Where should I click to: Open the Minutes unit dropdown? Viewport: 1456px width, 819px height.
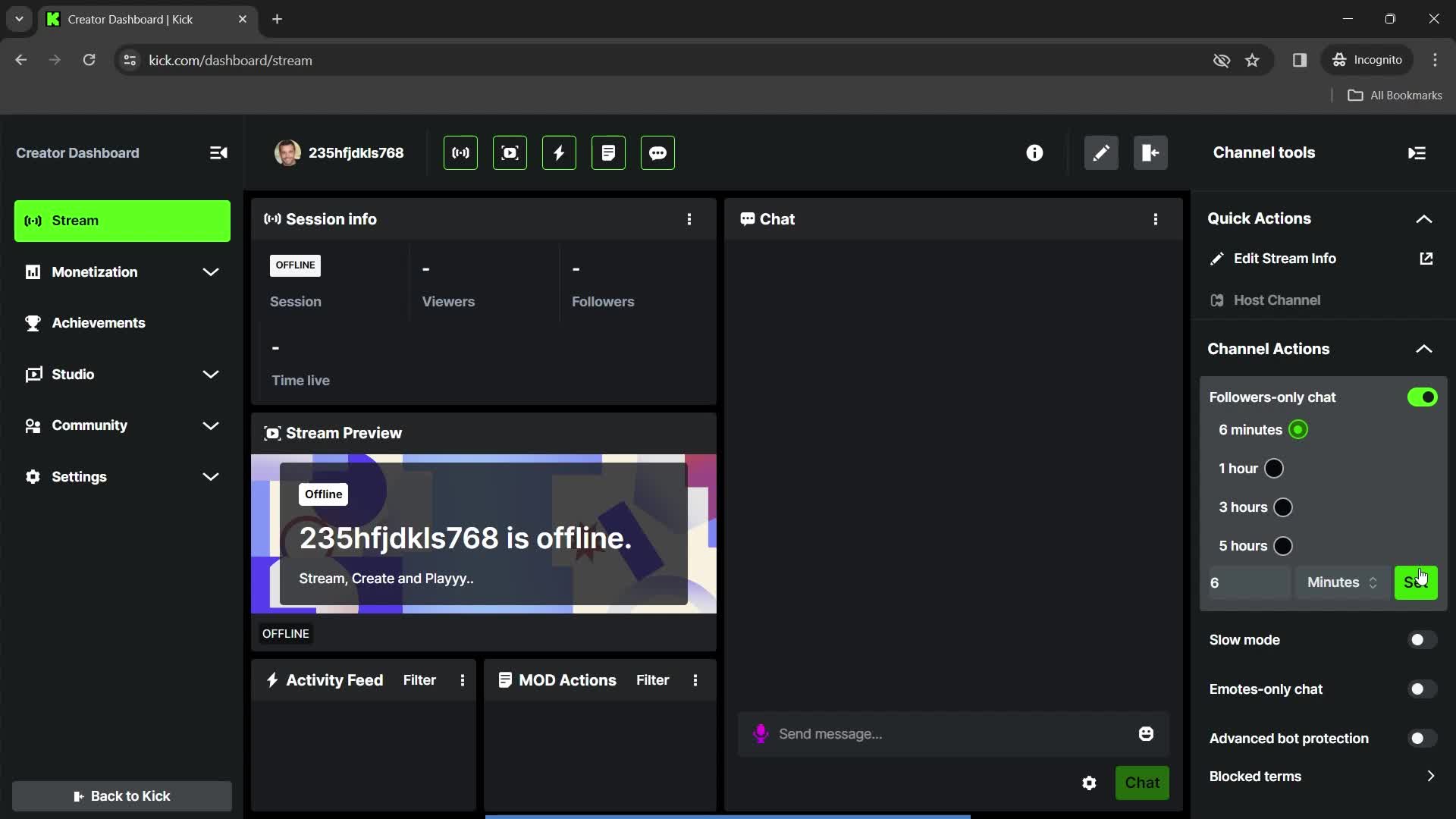(1341, 582)
